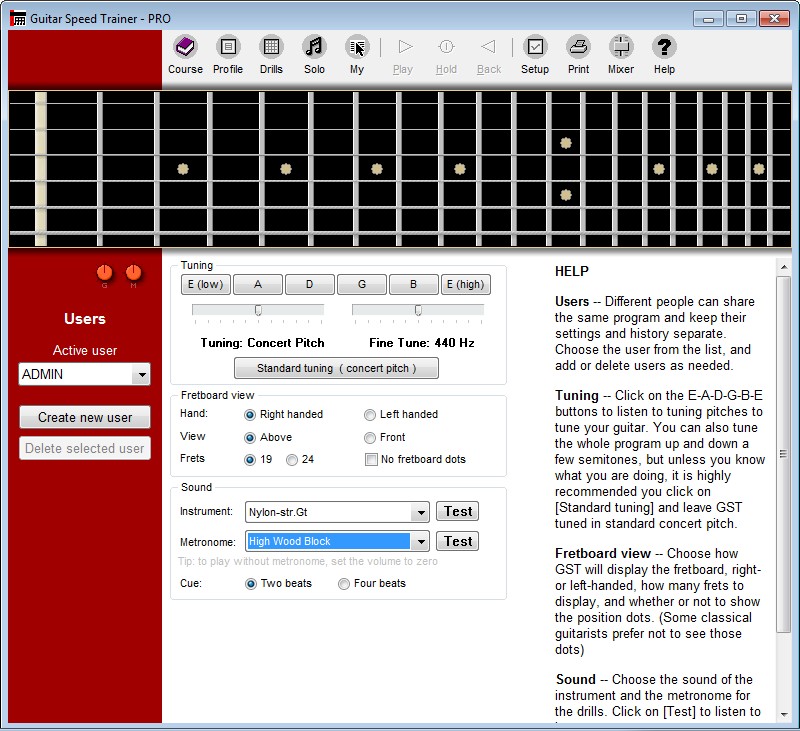800x731 pixels.
Task: Open the Course book icon
Action: [185, 47]
